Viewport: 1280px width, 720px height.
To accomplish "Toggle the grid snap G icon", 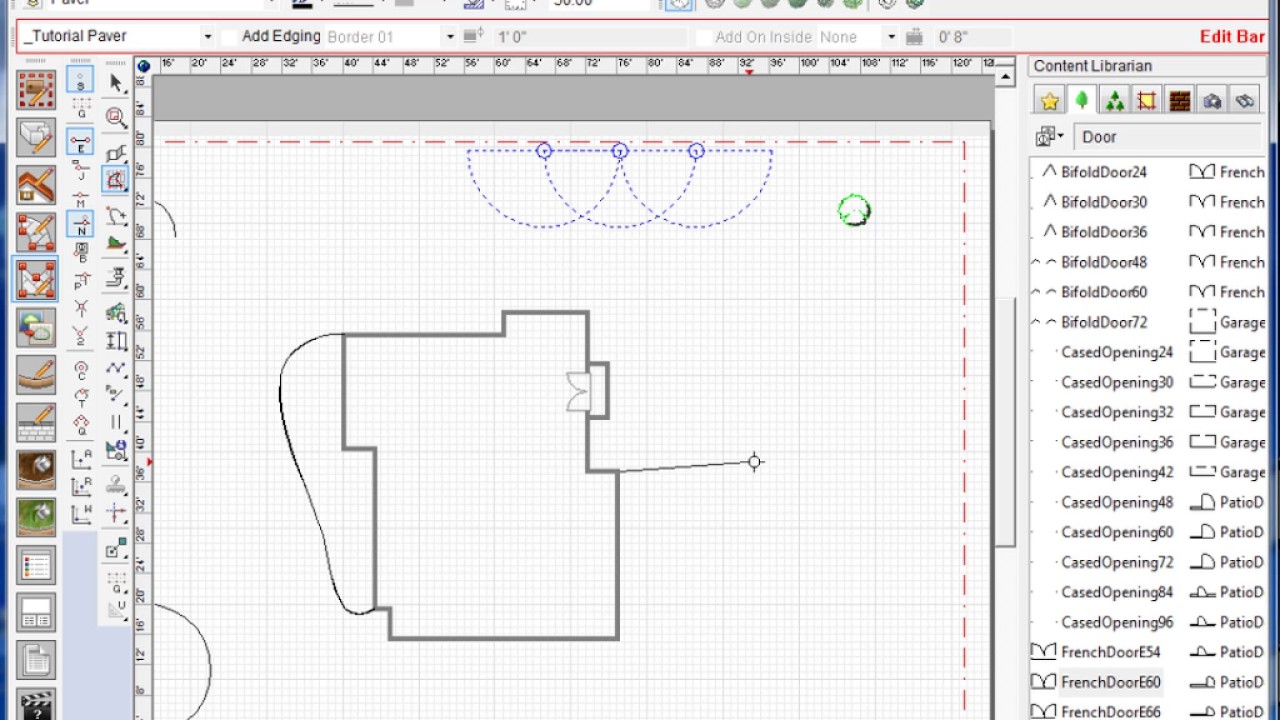I will click(x=81, y=108).
